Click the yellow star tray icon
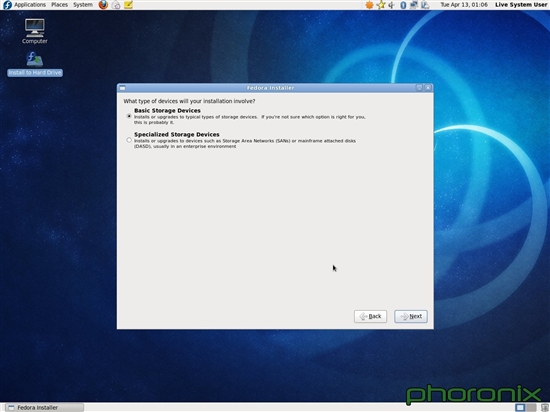 pos(381,5)
